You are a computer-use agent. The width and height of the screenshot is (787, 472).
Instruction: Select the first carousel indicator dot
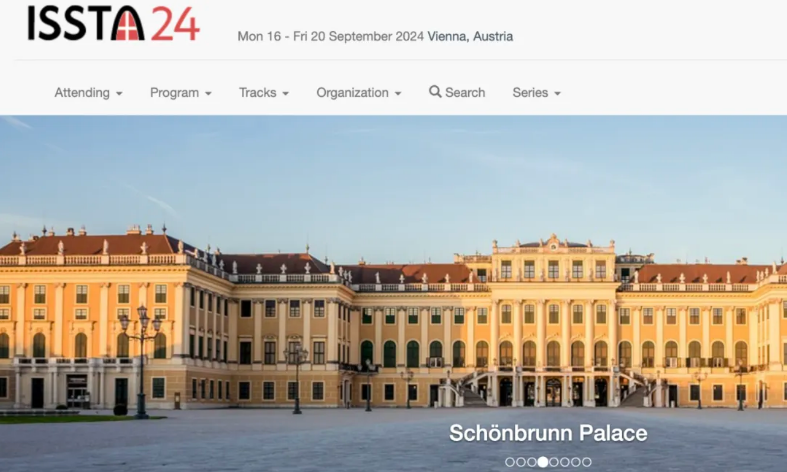(x=510, y=462)
